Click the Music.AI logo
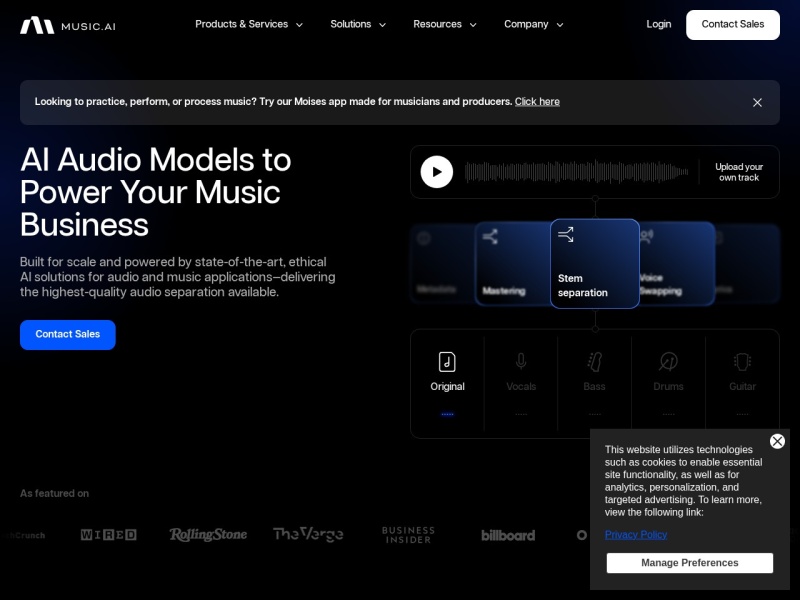The image size is (800, 600). click(x=67, y=25)
